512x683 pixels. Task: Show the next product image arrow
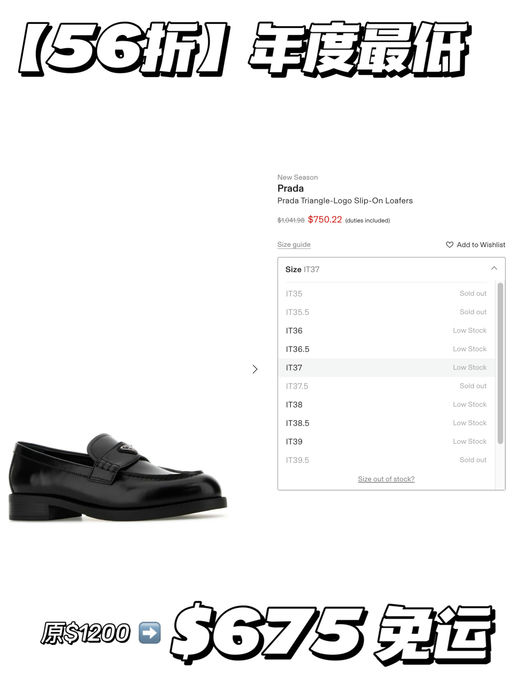(255, 369)
